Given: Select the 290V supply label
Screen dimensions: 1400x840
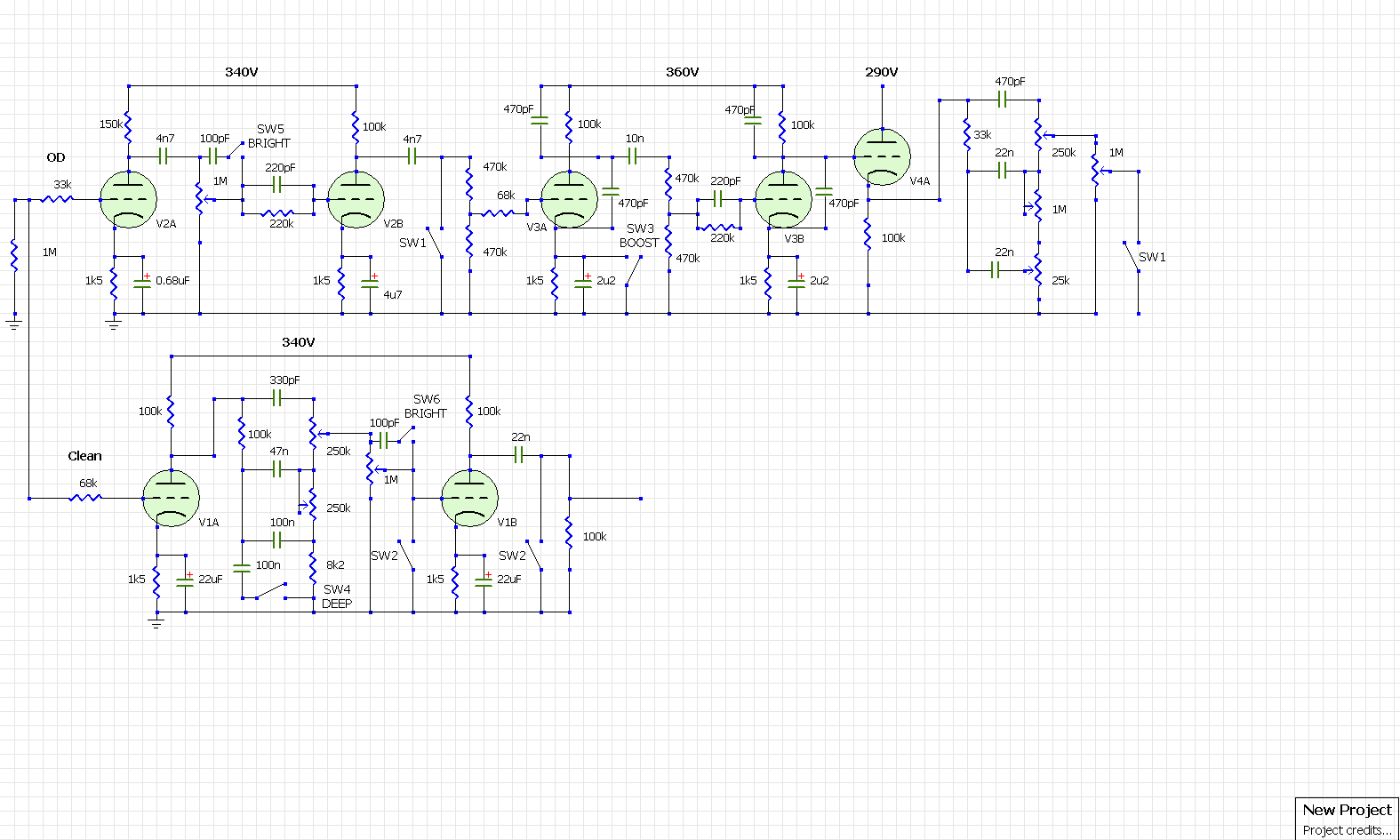Looking at the screenshot, I should coord(881,72).
